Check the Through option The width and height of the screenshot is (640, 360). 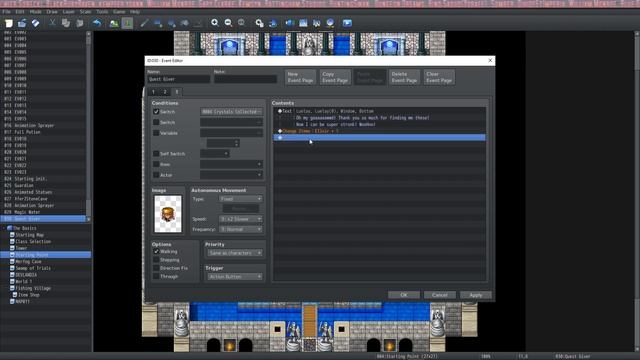(x=156, y=276)
